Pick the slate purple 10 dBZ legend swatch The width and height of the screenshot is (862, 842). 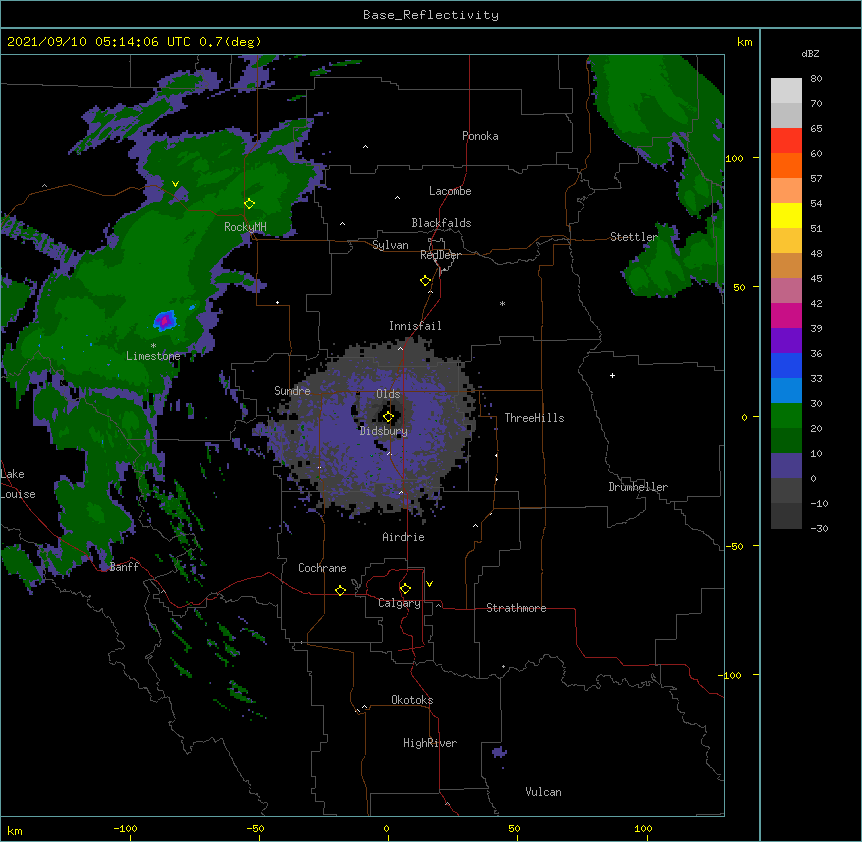tap(786, 466)
